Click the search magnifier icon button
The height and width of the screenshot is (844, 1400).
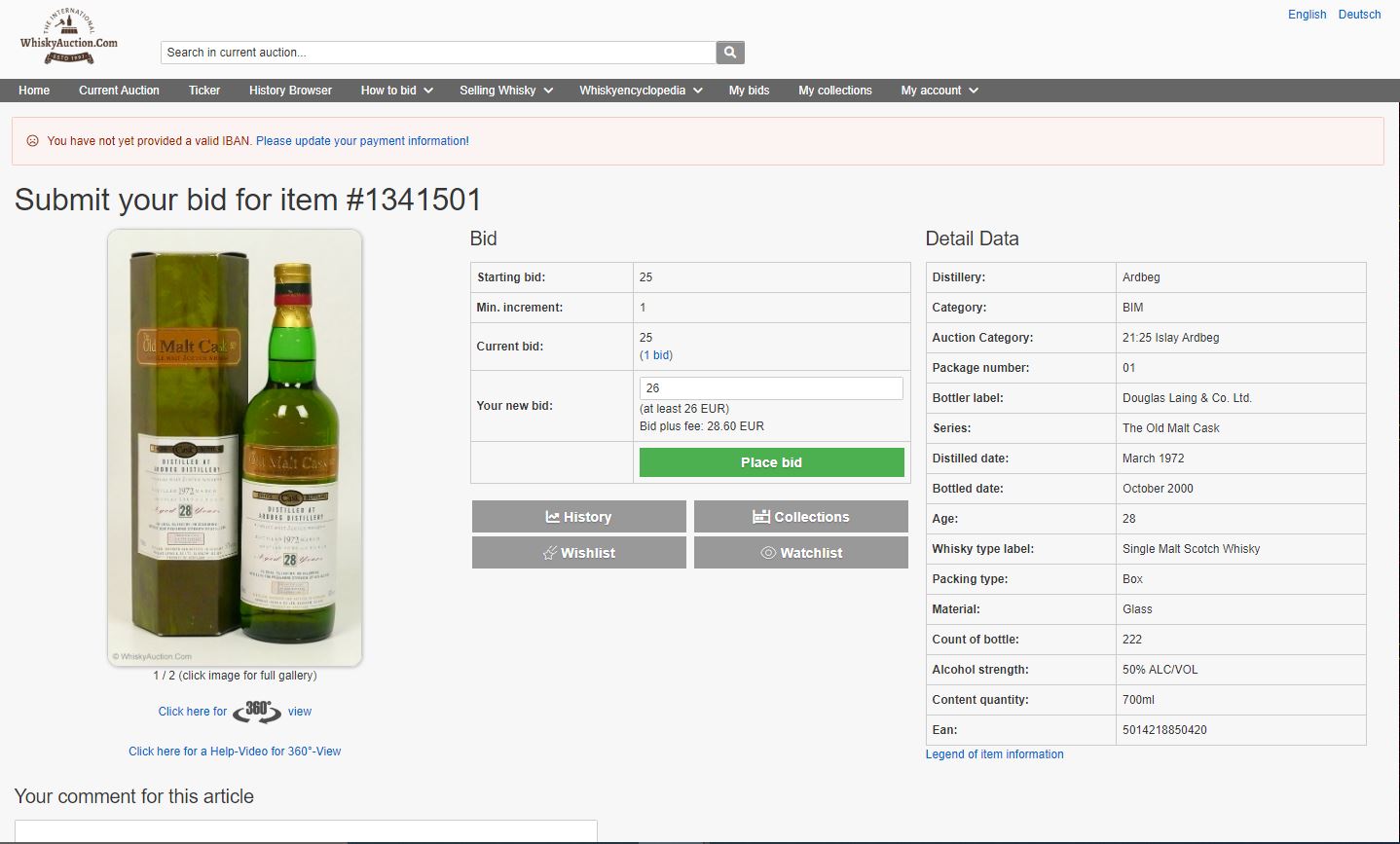point(729,53)
